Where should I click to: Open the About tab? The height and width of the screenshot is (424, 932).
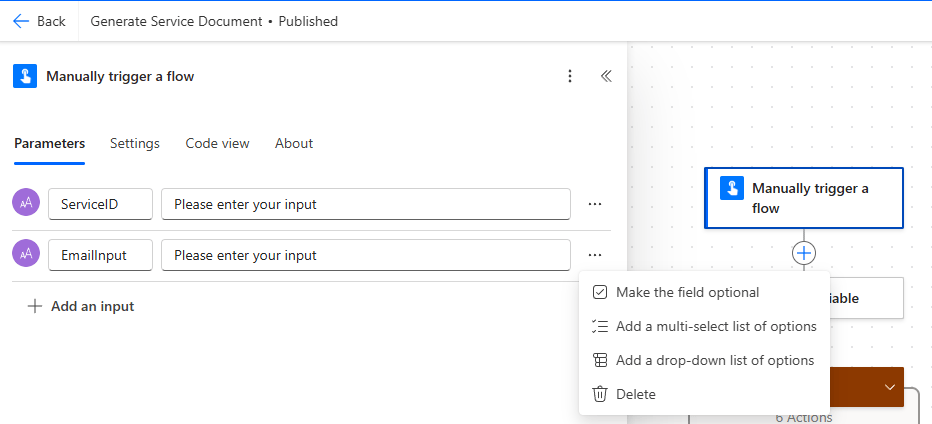coord(294,143)
